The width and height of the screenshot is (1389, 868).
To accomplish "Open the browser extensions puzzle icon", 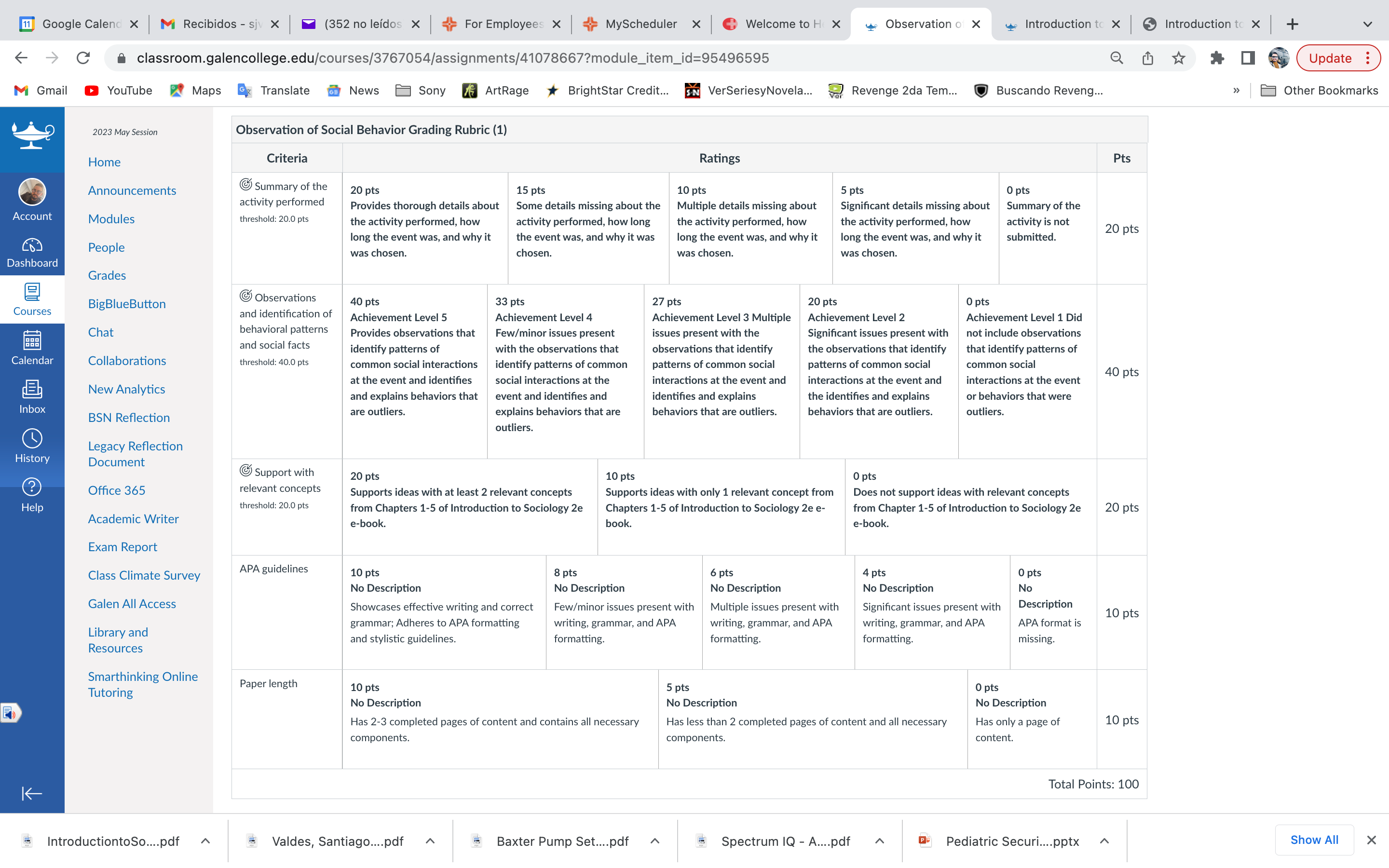I will (1217, 58).
